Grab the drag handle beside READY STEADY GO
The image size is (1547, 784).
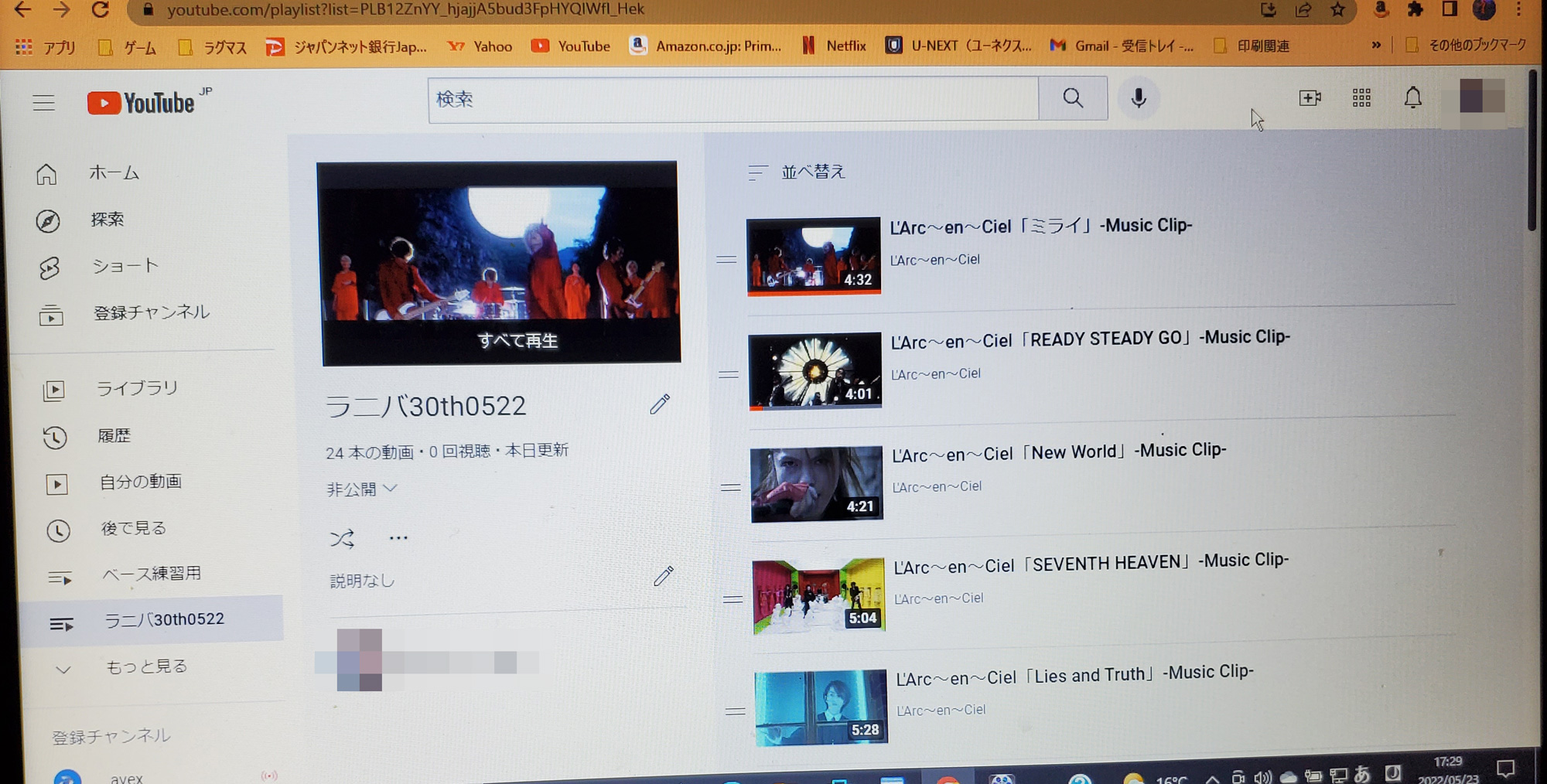(x=729, y=374)
